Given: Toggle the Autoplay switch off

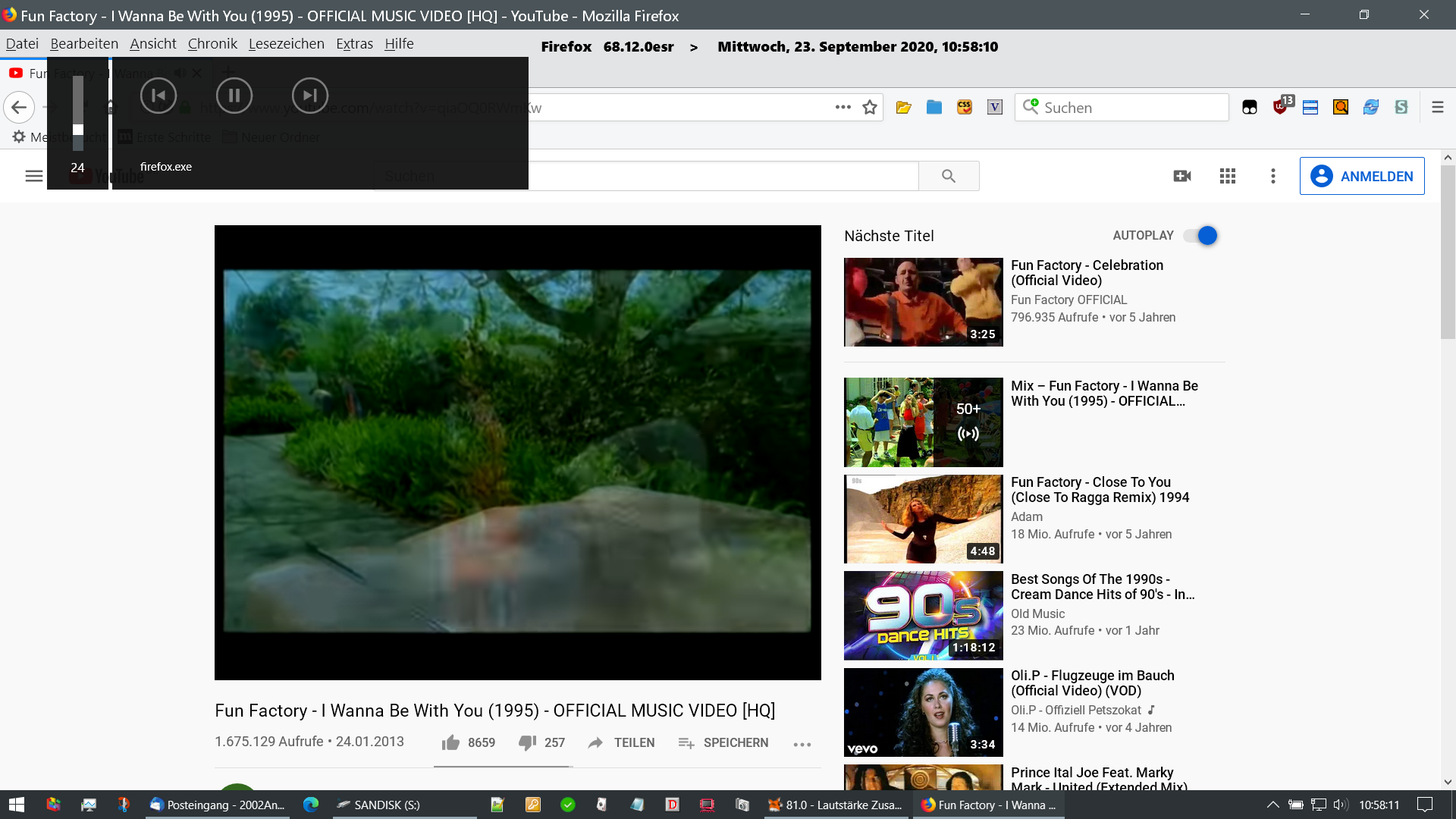Looking at the screenshot, I should (1202, 236).
